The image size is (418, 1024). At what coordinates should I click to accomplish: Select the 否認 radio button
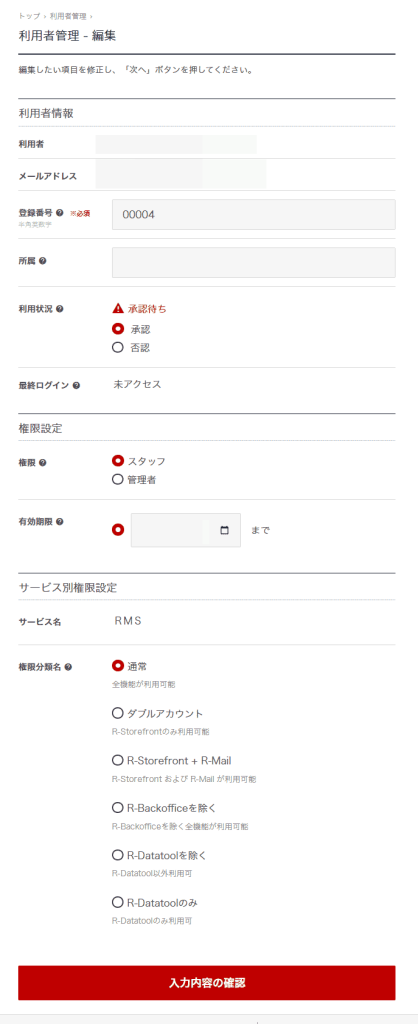118,347
